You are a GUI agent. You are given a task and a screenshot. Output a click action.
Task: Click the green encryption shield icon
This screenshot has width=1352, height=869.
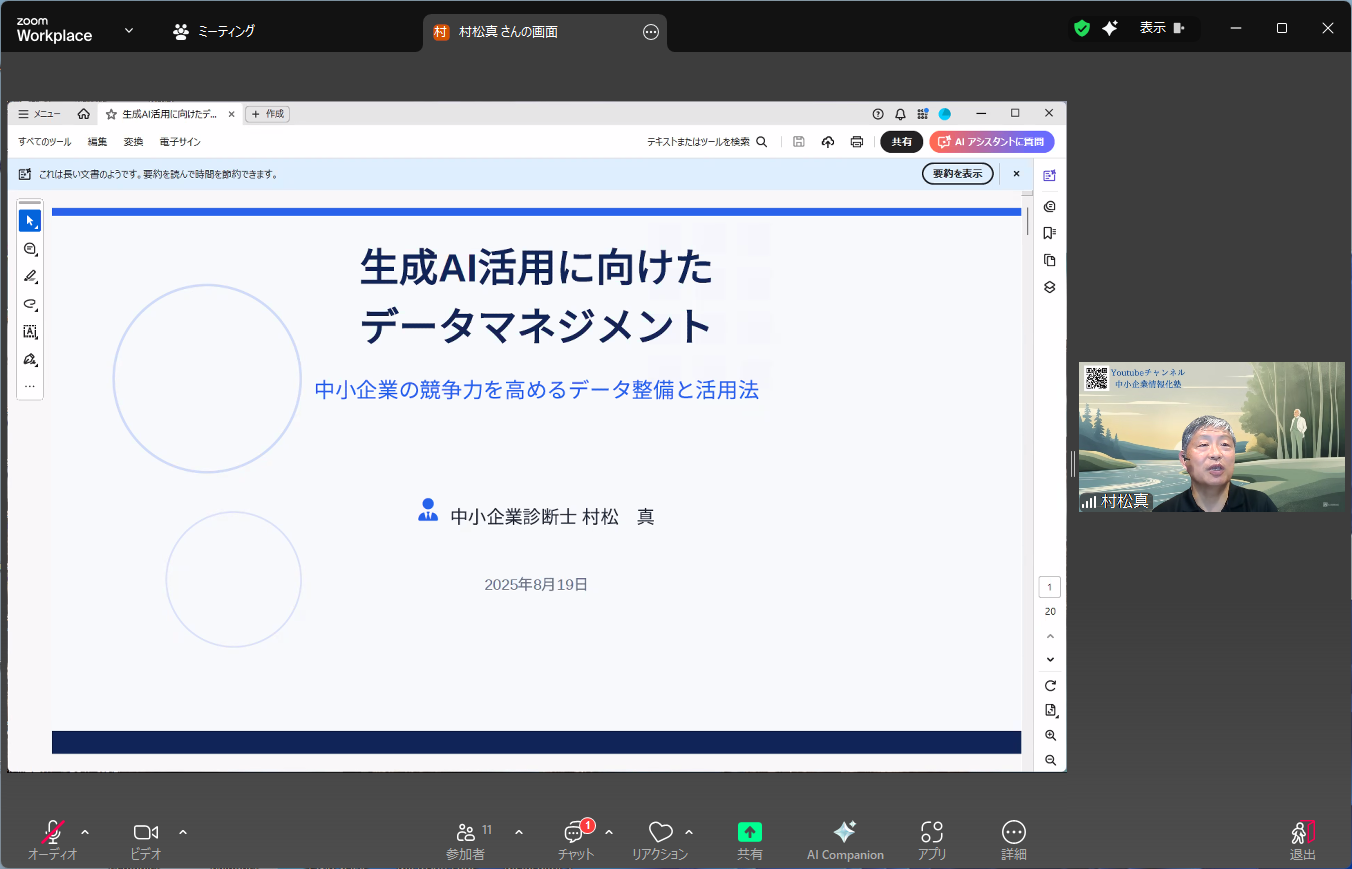pyautogui.click(x=1082, y=29)
